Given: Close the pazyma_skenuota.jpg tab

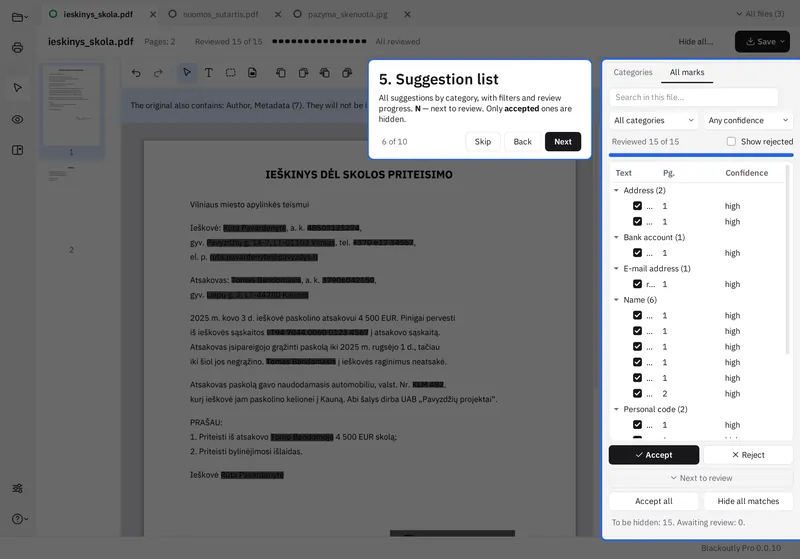Looking at the screenshot, I should (x=407, y=14).
